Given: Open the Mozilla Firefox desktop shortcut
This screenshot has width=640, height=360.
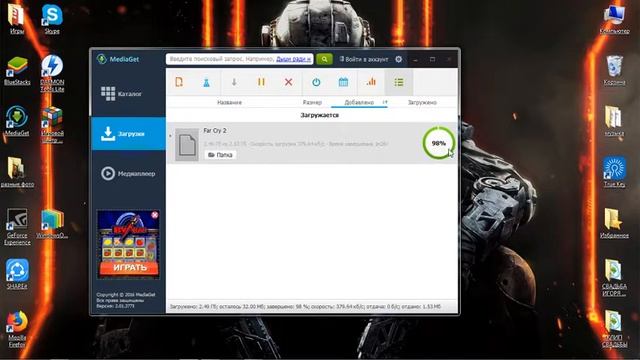Looking at the screenshot, I should (17, 329).
